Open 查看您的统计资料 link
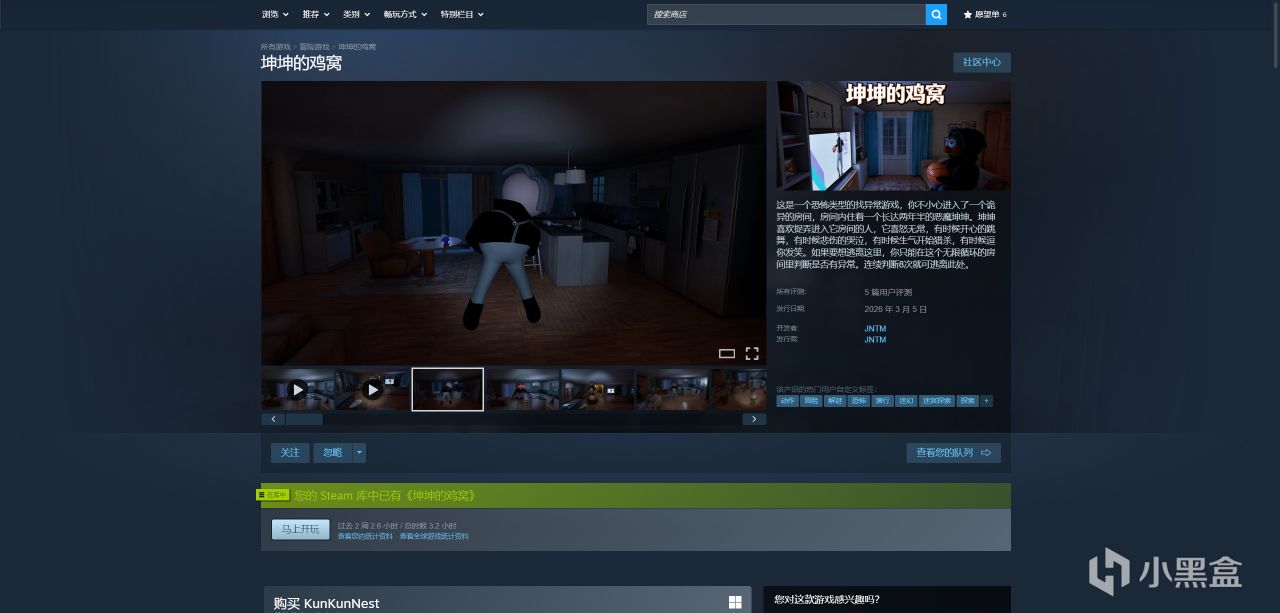The image size is (1280, 613). [365, 536]
